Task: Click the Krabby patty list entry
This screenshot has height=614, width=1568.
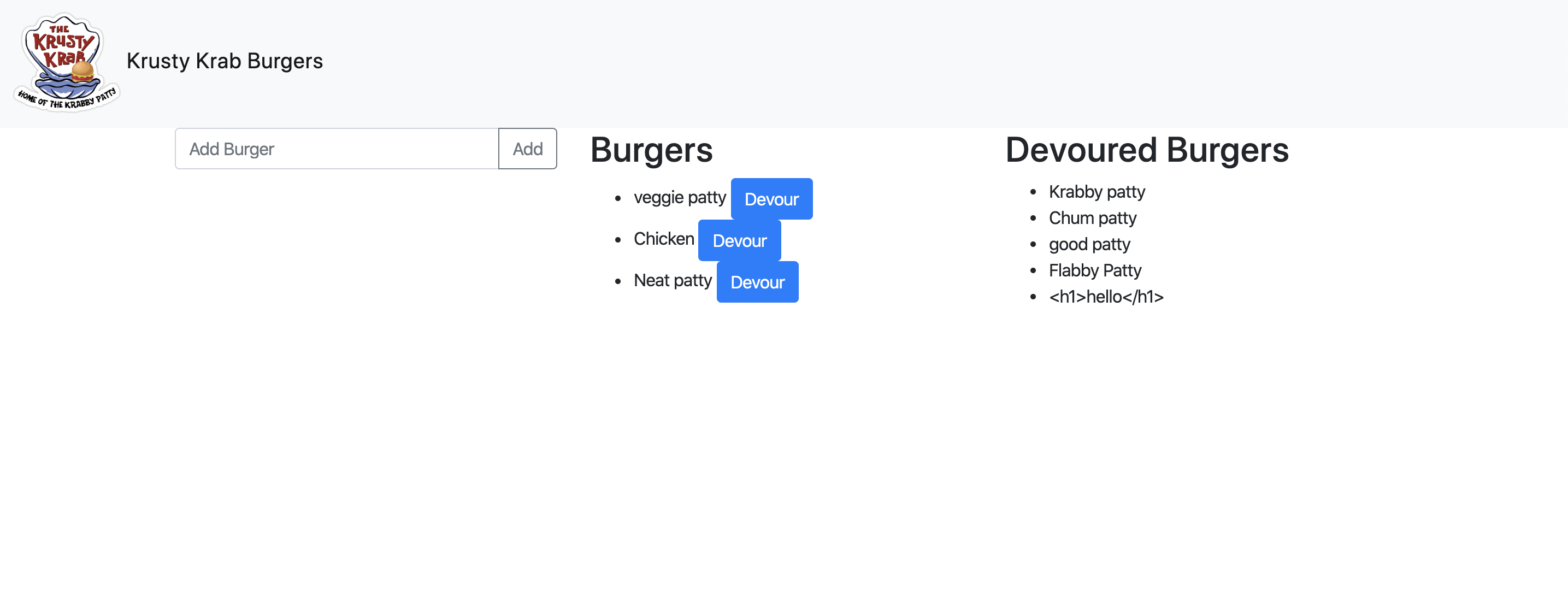Action: point(1097,192)
